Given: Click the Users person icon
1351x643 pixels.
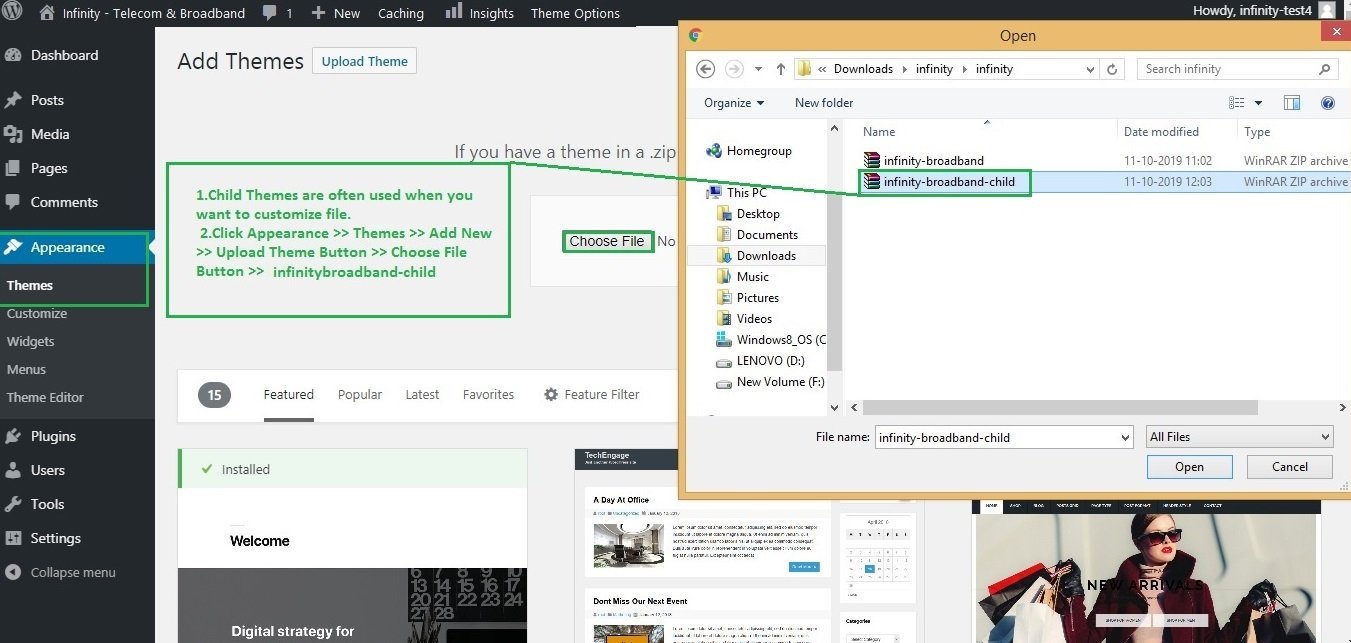Looking at the screenshot, I should pyautogui.click(x=13, y=470).
